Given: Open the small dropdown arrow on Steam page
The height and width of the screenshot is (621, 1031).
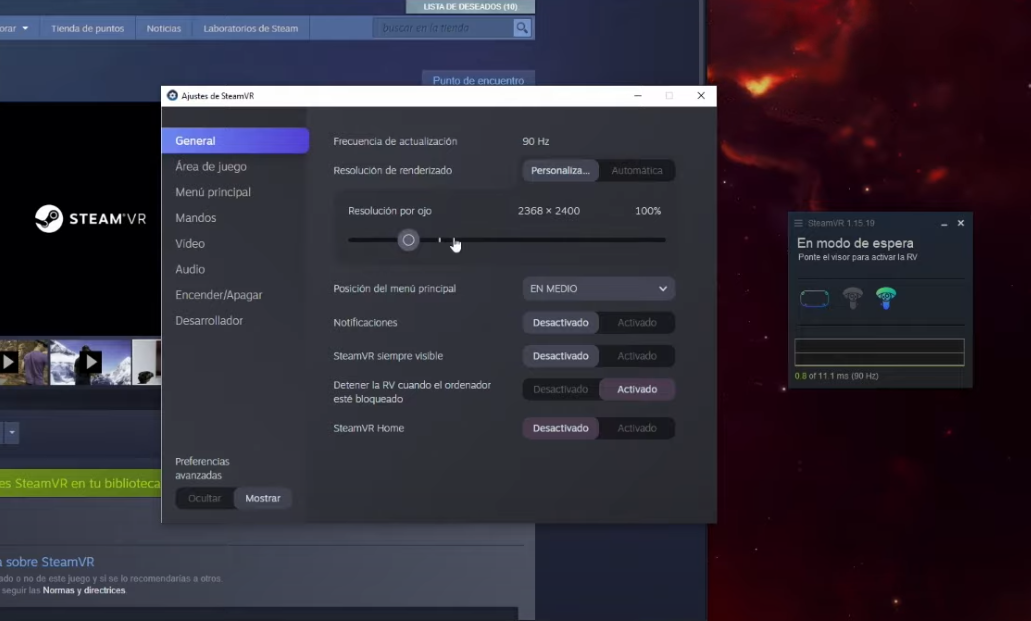Looking at the screenshot, I should point(12,432).
